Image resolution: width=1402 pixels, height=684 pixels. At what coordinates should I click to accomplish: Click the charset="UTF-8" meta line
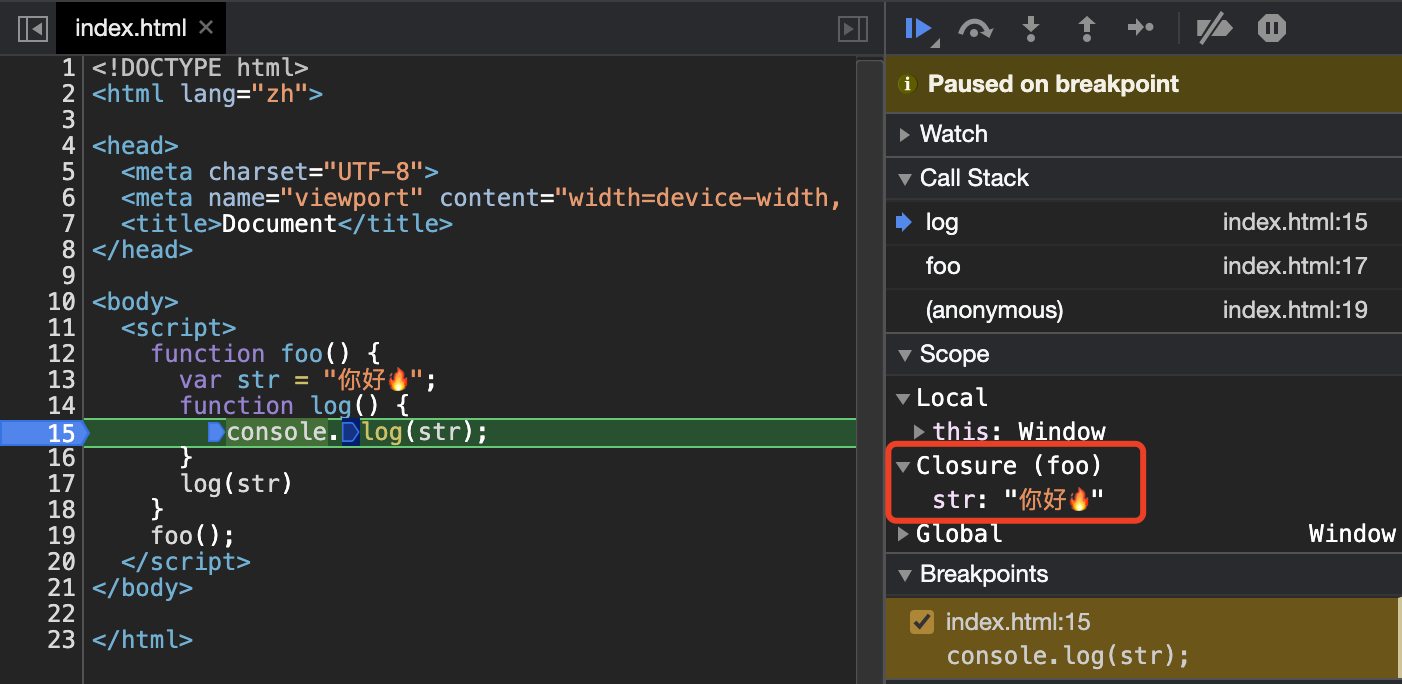pyautogui.click(x=280, y=172)
